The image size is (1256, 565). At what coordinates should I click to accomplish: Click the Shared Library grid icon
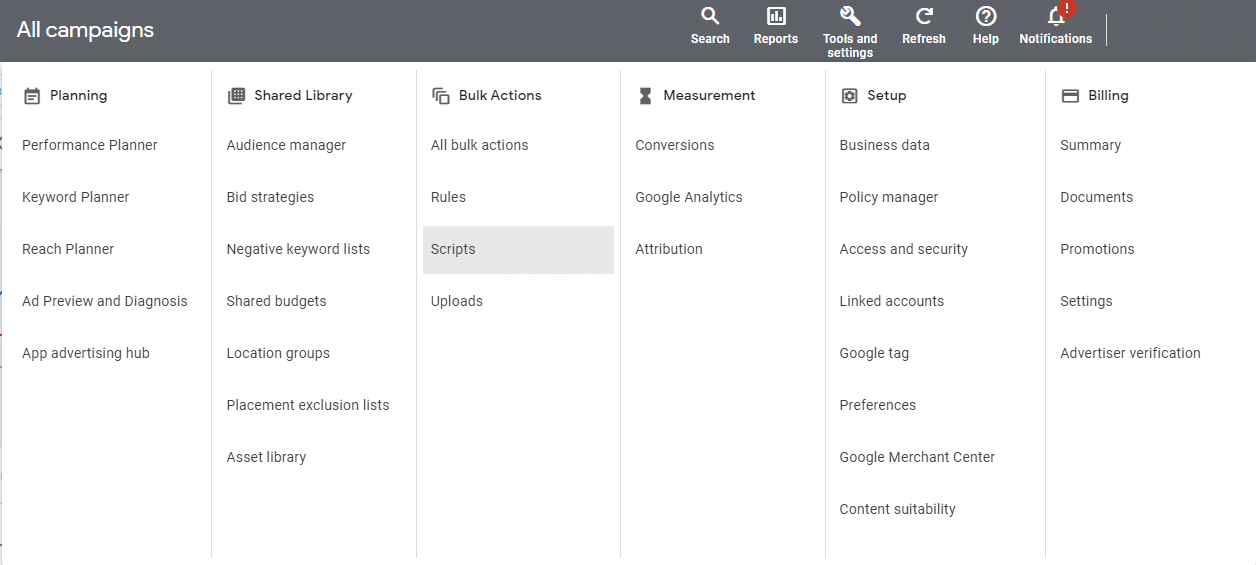pyautogui.click(x=236, y=96)
